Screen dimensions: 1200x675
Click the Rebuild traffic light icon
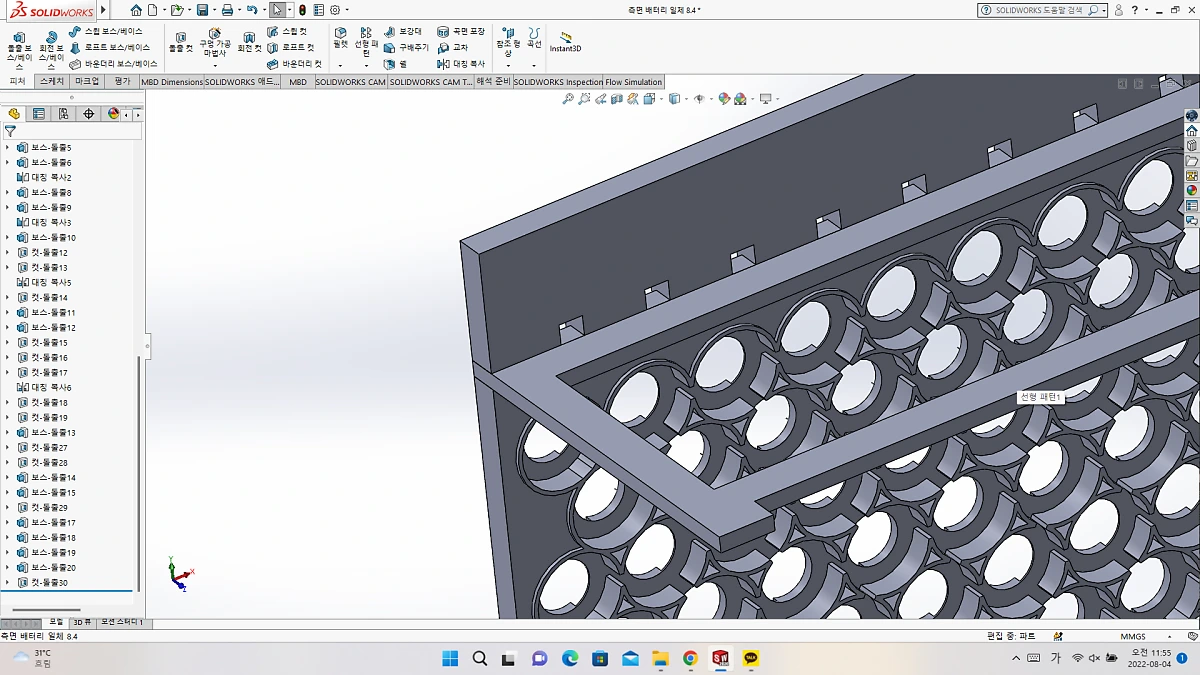(x=303, y=10)
